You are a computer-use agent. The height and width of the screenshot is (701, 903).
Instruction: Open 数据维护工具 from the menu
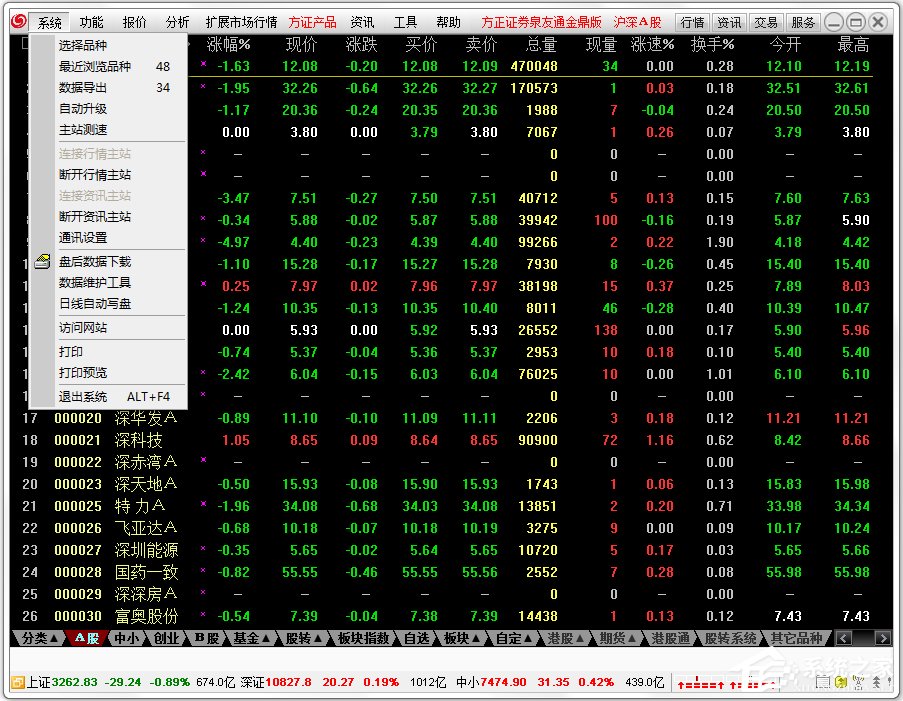tap(108, 283)
